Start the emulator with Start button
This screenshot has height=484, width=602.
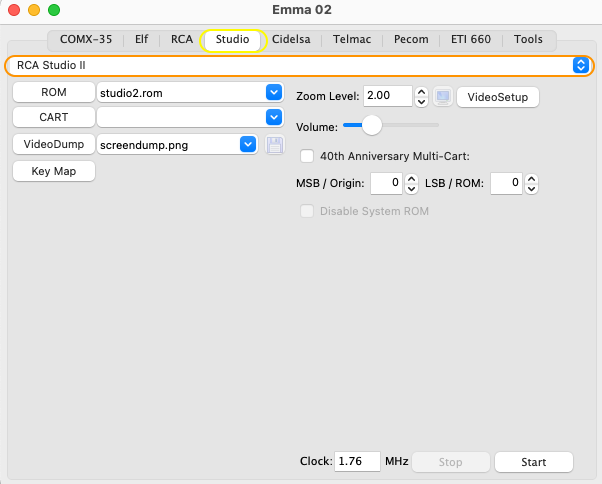coord(534,462)
